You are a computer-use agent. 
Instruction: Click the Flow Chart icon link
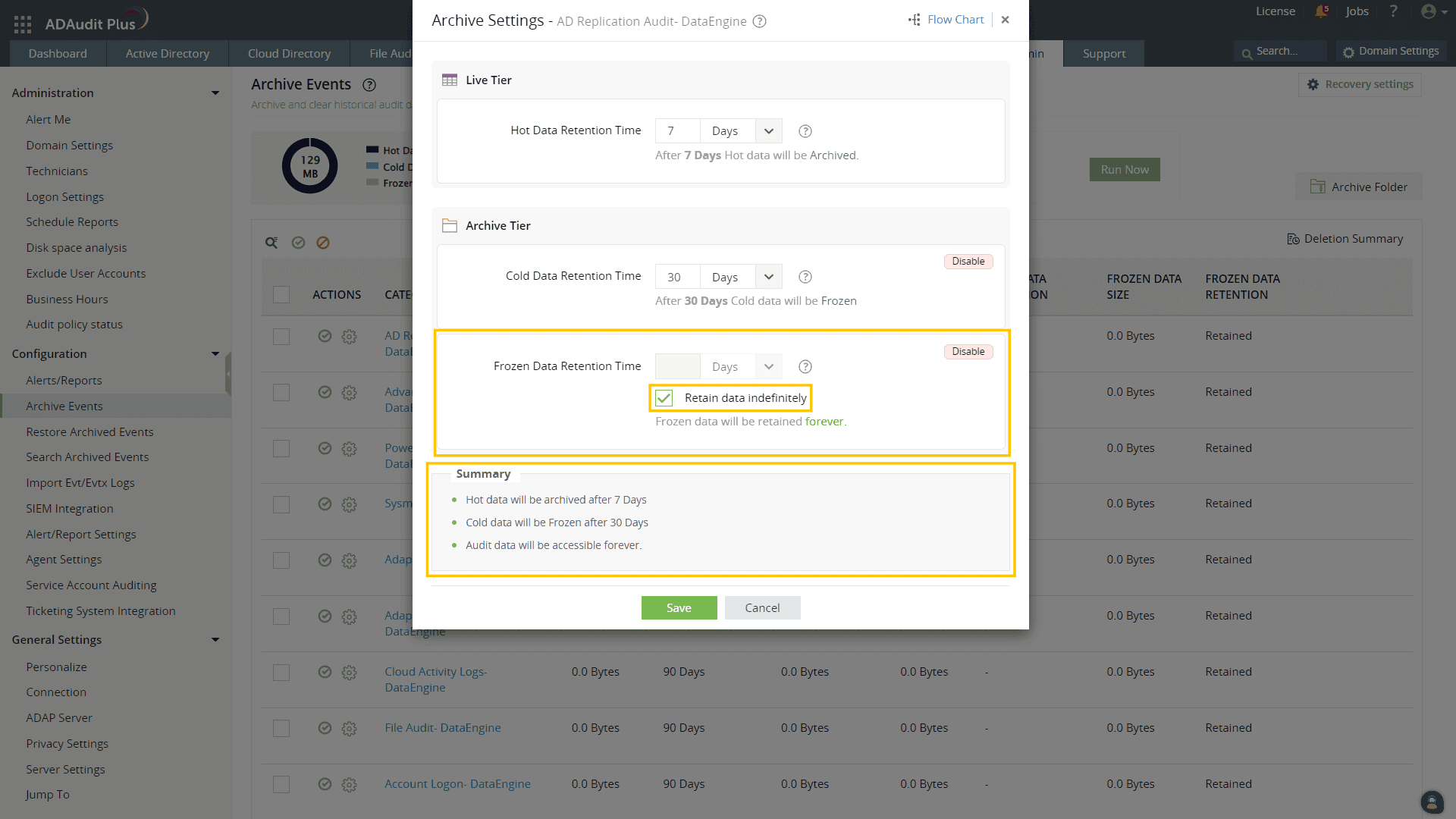coord(946,20)
